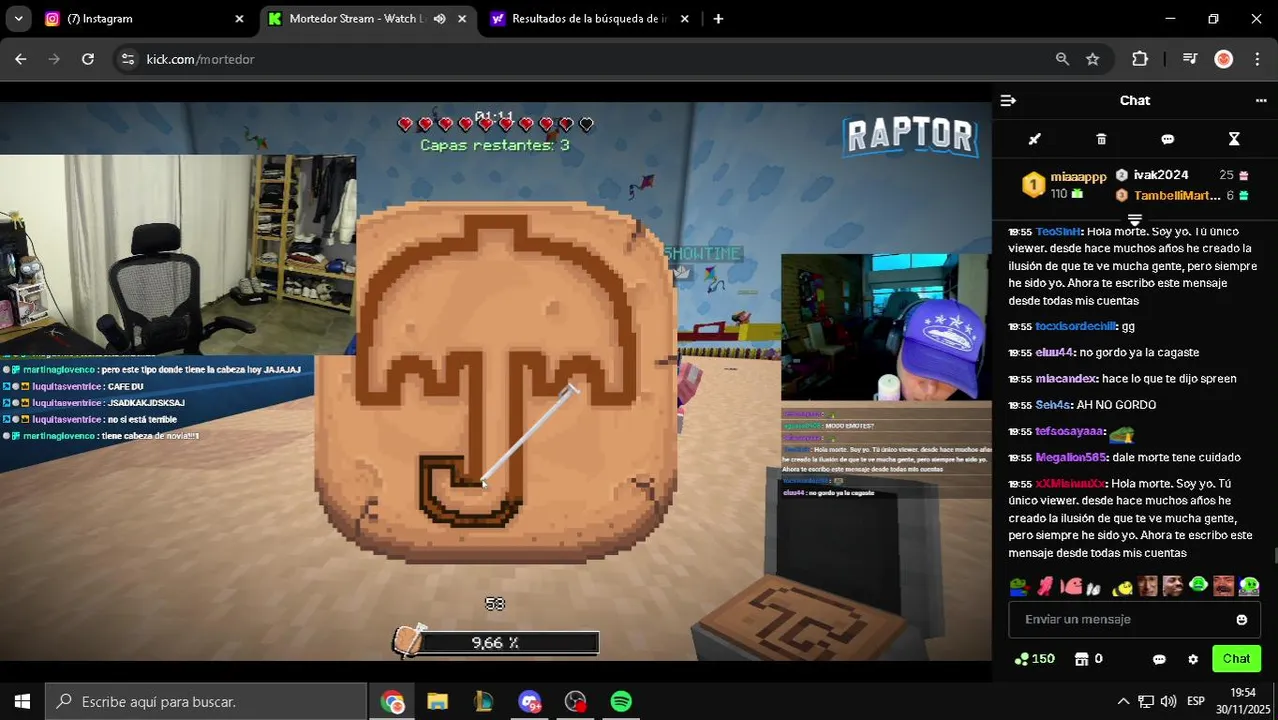Close the Resultados de la búsqueda tab
1278x720 pixels.
point(684,19)
